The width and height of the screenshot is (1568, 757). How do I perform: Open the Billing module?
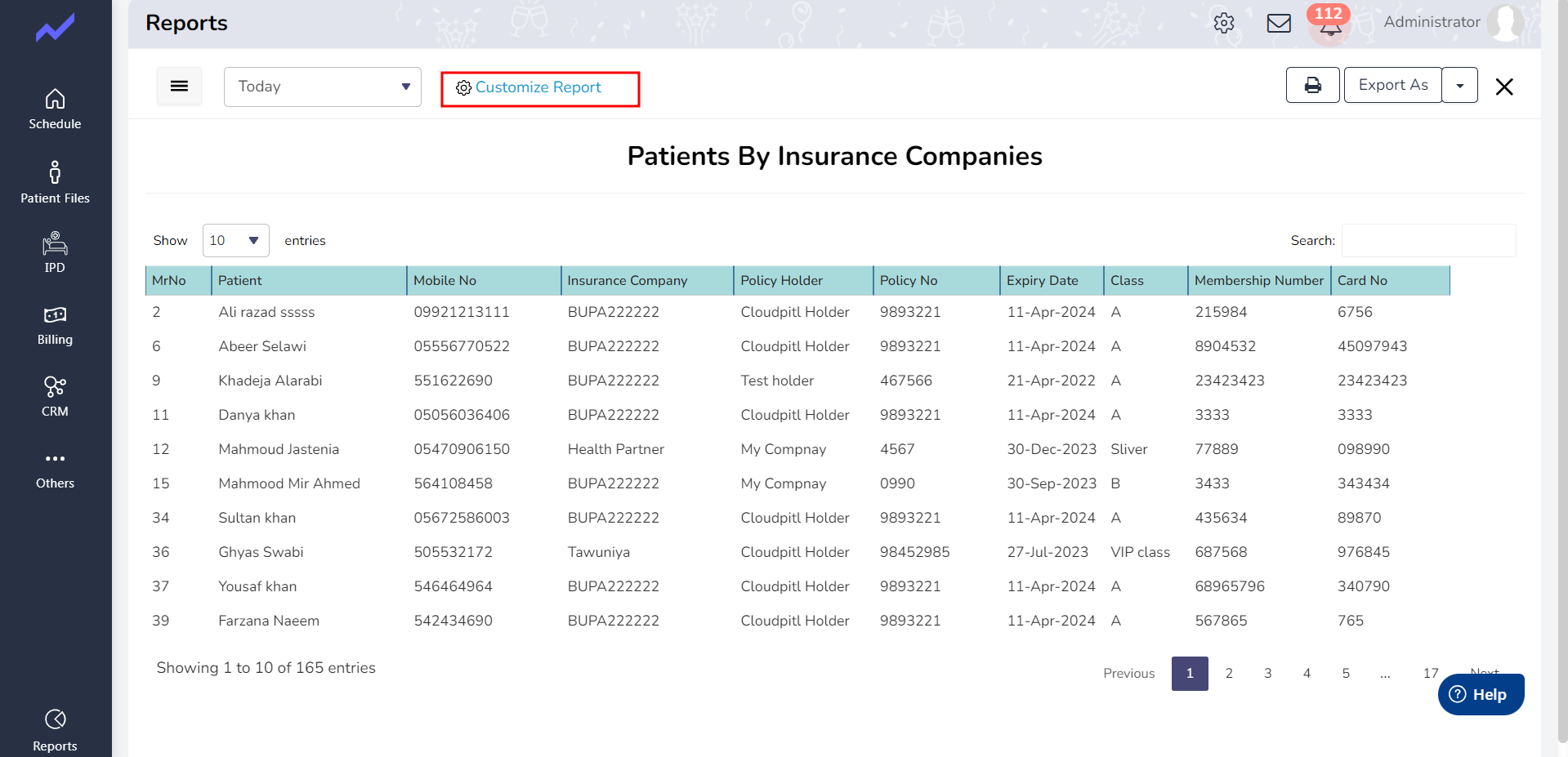[x=55, y=326]
